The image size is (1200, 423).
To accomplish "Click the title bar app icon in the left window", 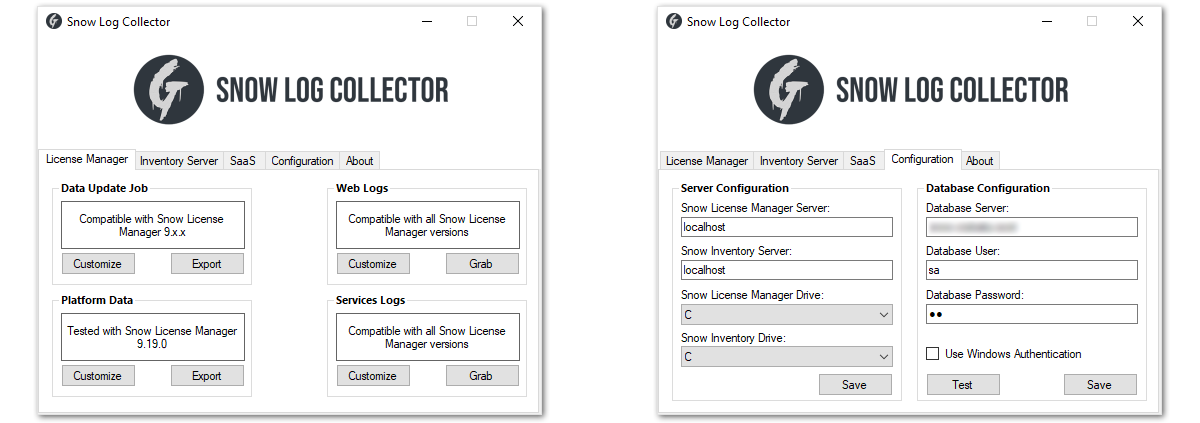I will click(x=54, y=21).
